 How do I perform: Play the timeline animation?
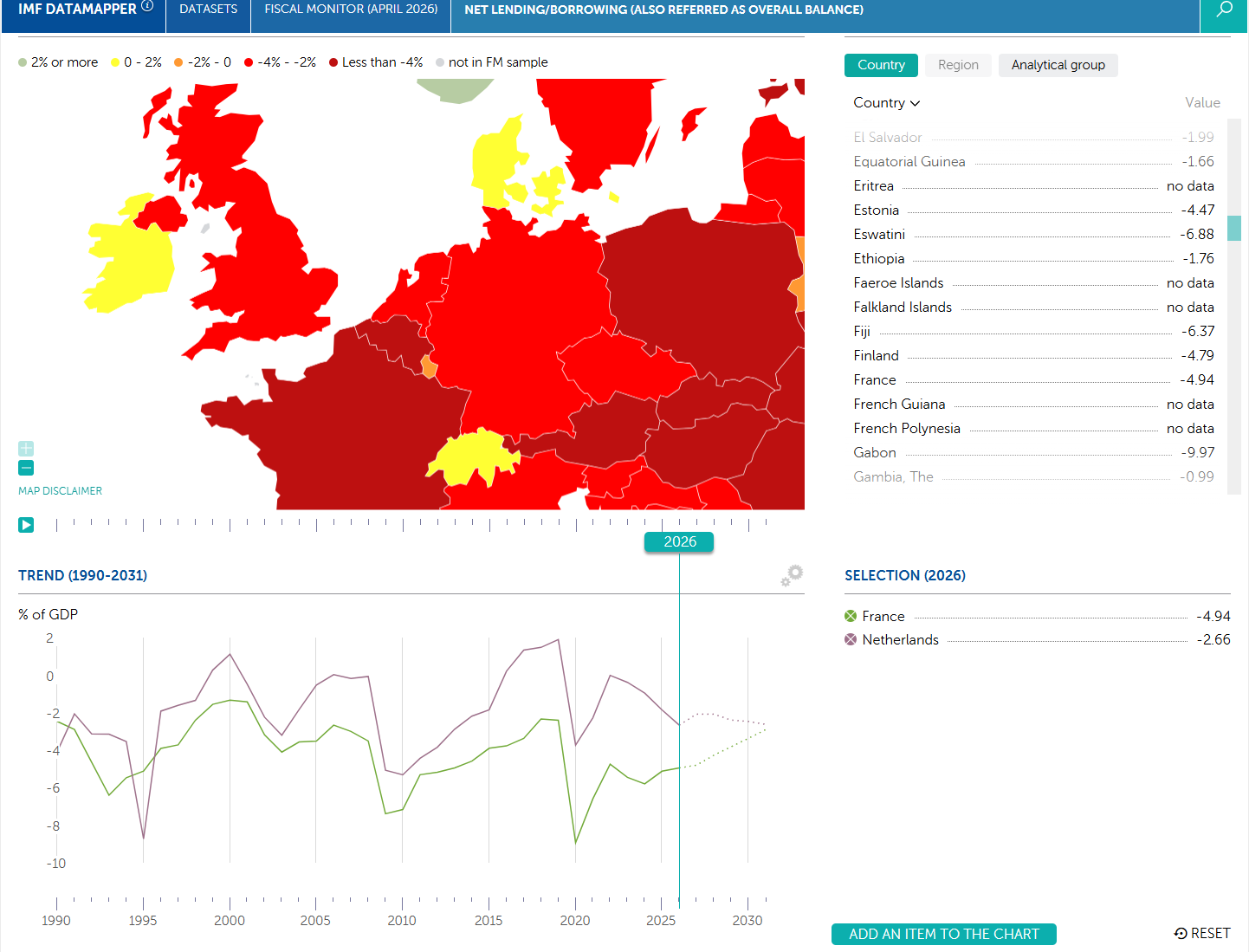pyautogui.click(x=26, y=525)
